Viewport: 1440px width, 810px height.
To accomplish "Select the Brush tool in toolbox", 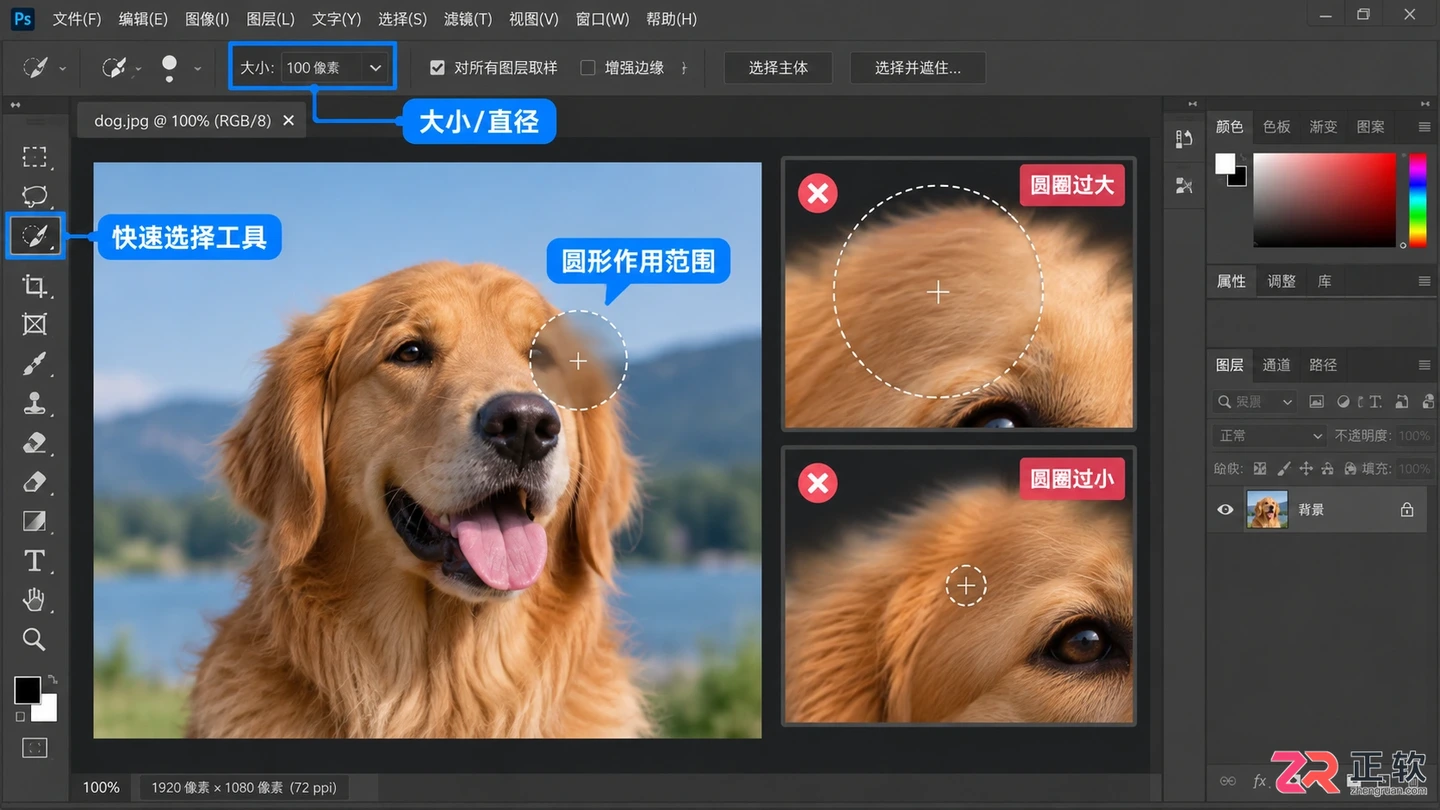I will [35, 363].
